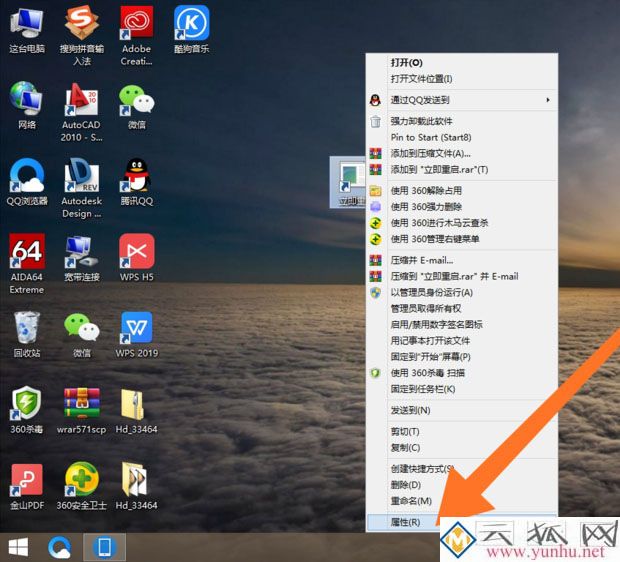620x562 pixels.
Task: Choose 使用 360进行木马云查杀
Action: 462,223
